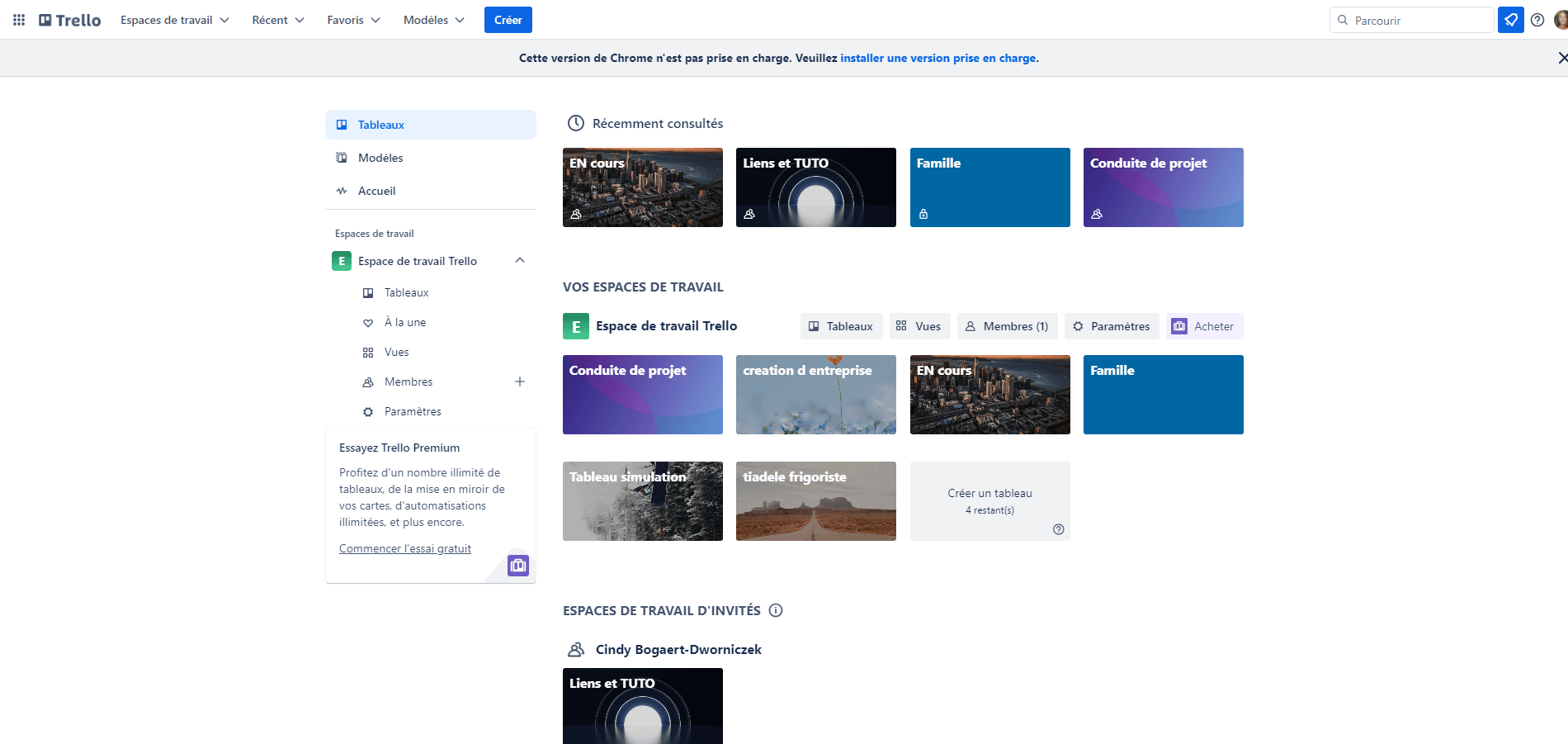
Task: Click the green E avatar next to Espace de travail Trello heading
Action: pos(576,326)
